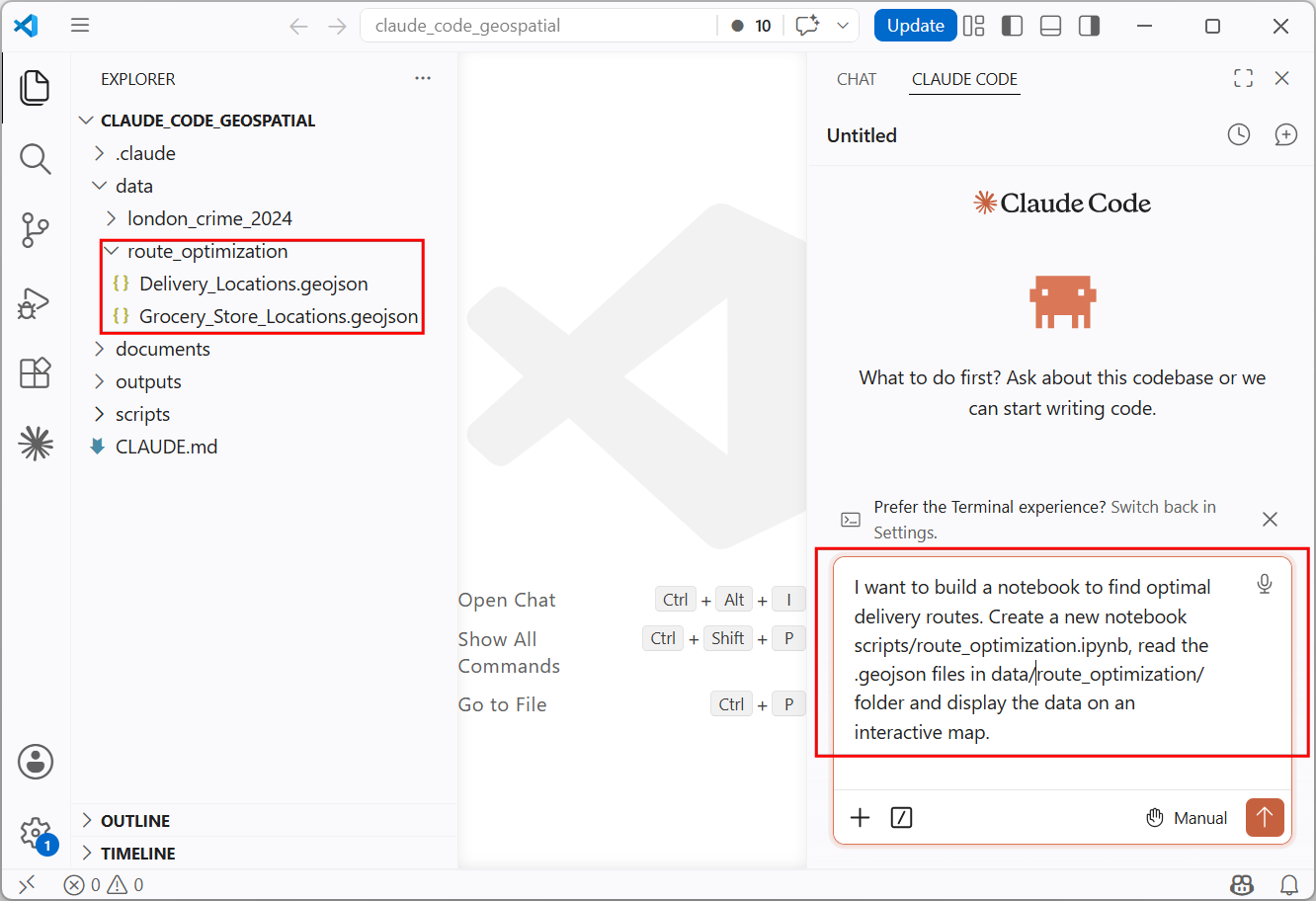Expand the TIMELINE section
1316x901 pixels.
138,854
